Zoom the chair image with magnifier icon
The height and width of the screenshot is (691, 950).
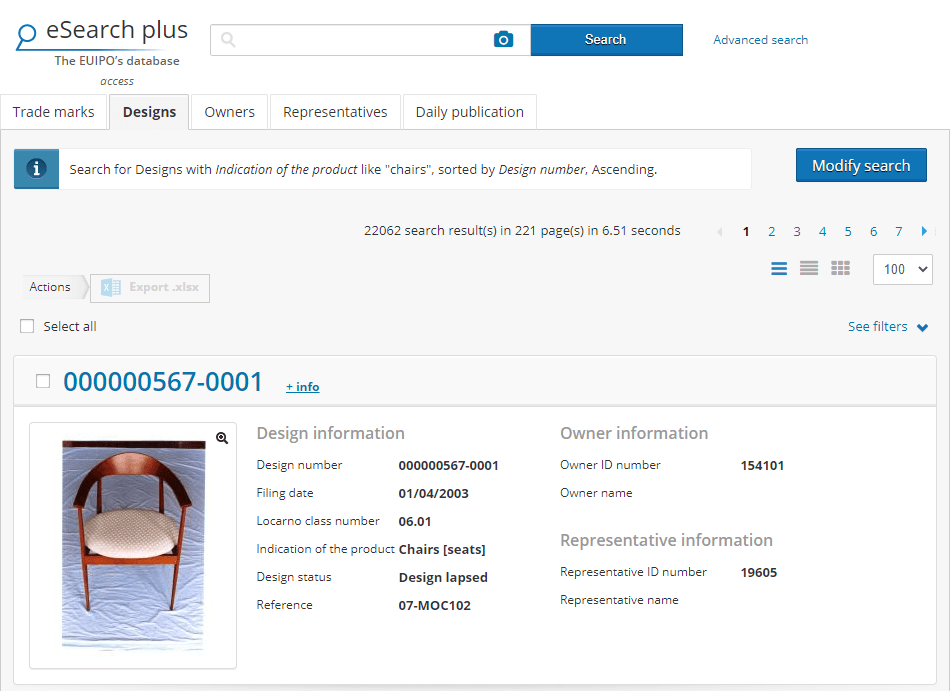[222, 438]
